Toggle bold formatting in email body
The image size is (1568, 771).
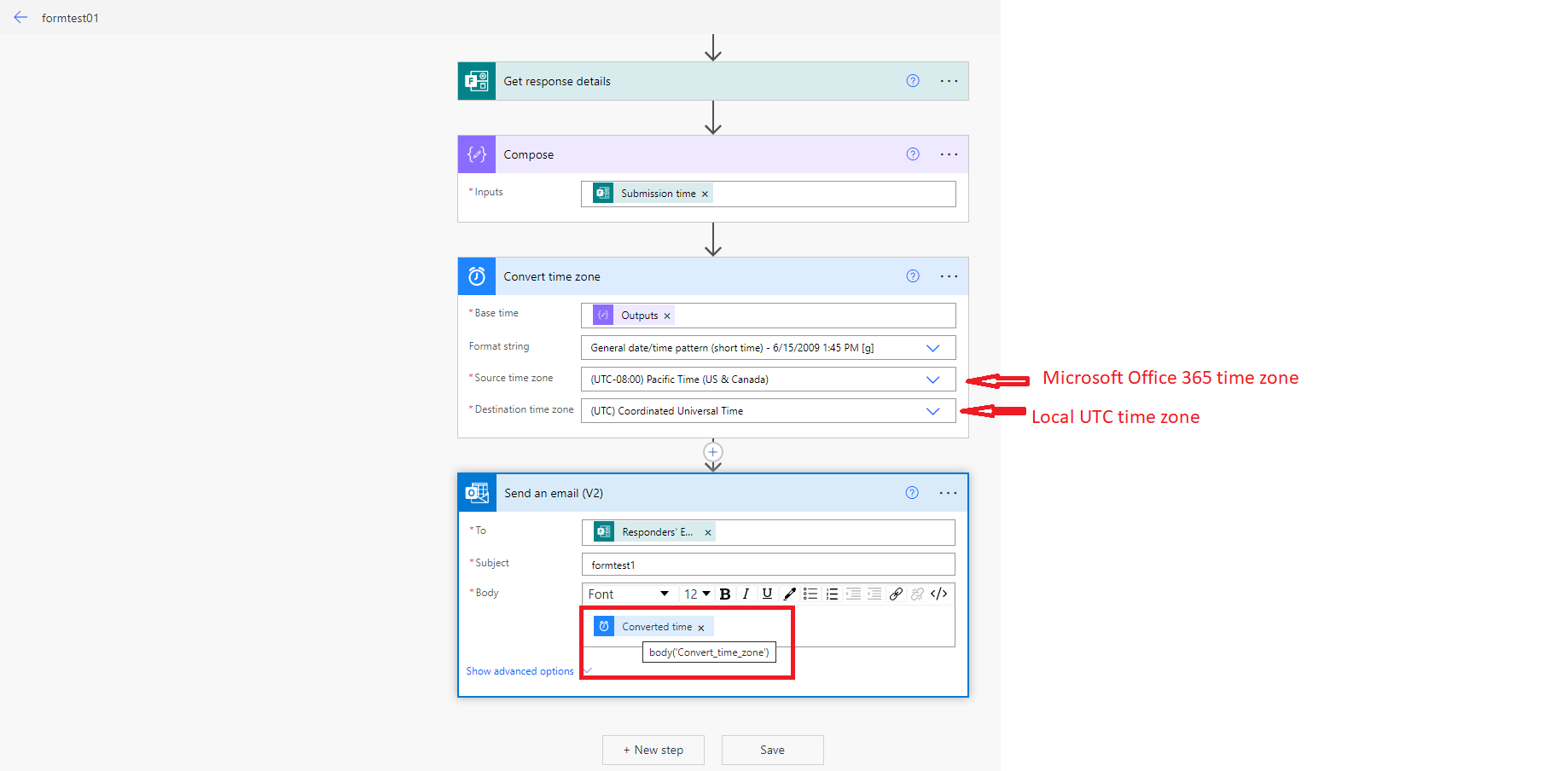coord(725,594)
